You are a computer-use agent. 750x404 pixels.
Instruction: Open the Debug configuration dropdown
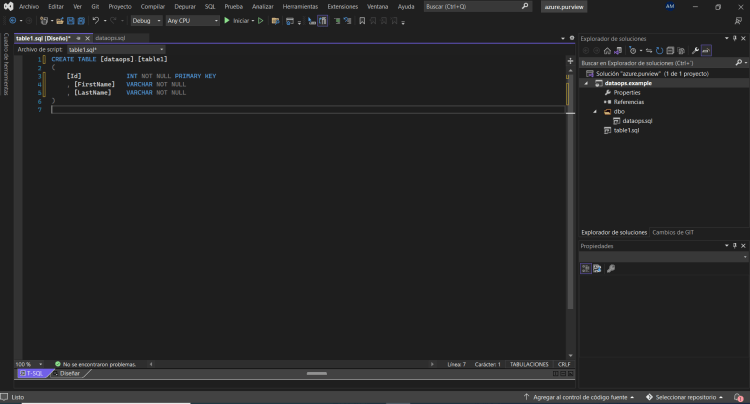[x=146, y=20]
